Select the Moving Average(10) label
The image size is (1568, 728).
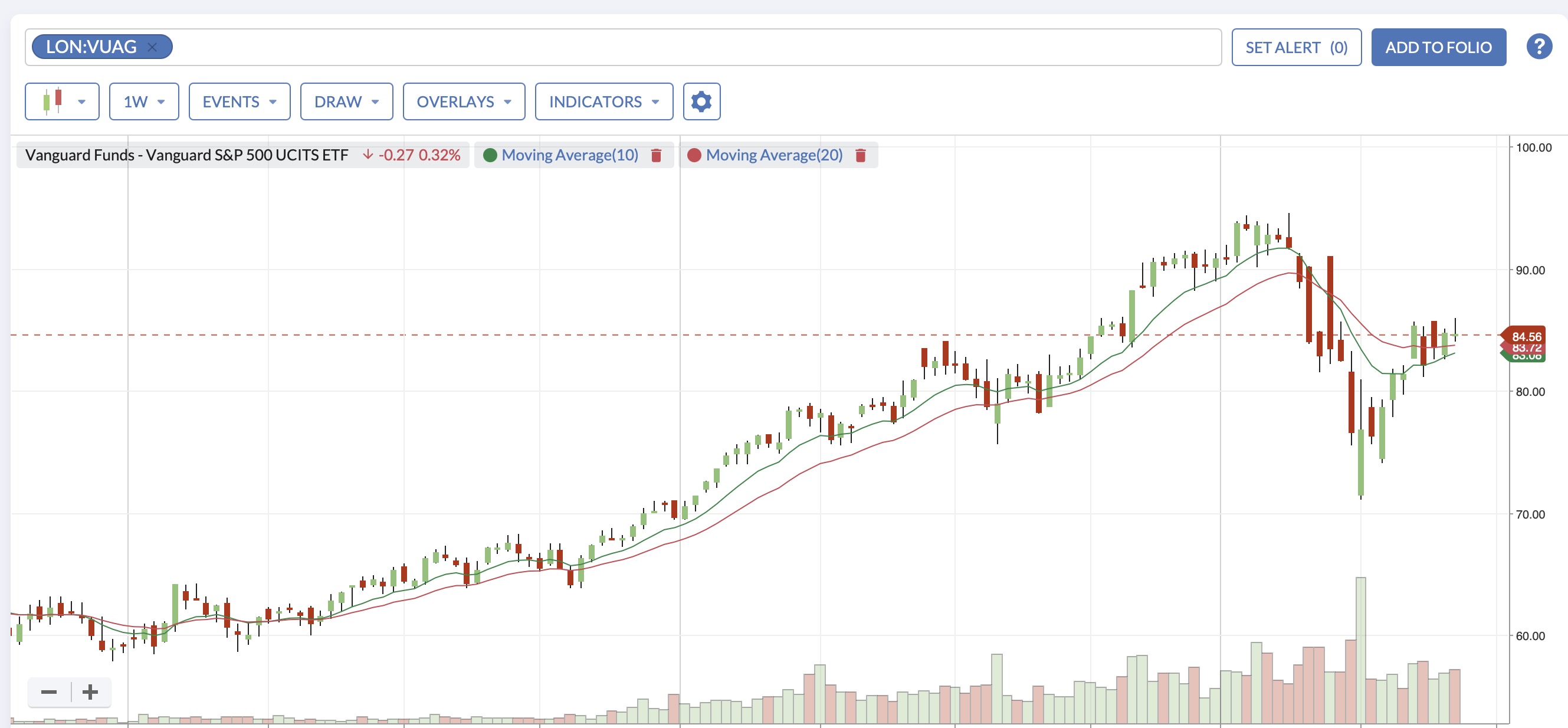tap(570, 155)
